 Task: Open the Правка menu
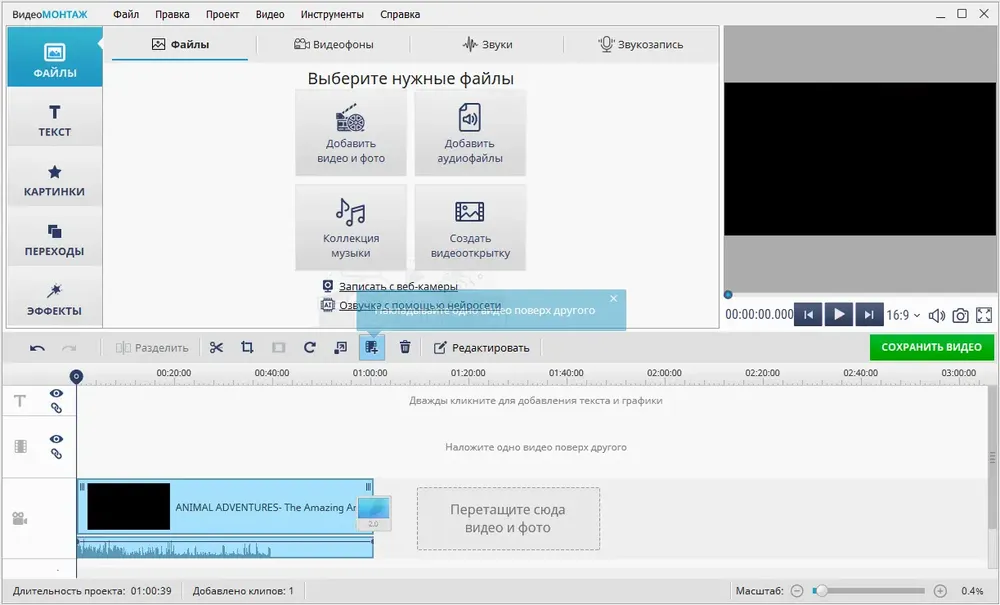click(172, 14)
